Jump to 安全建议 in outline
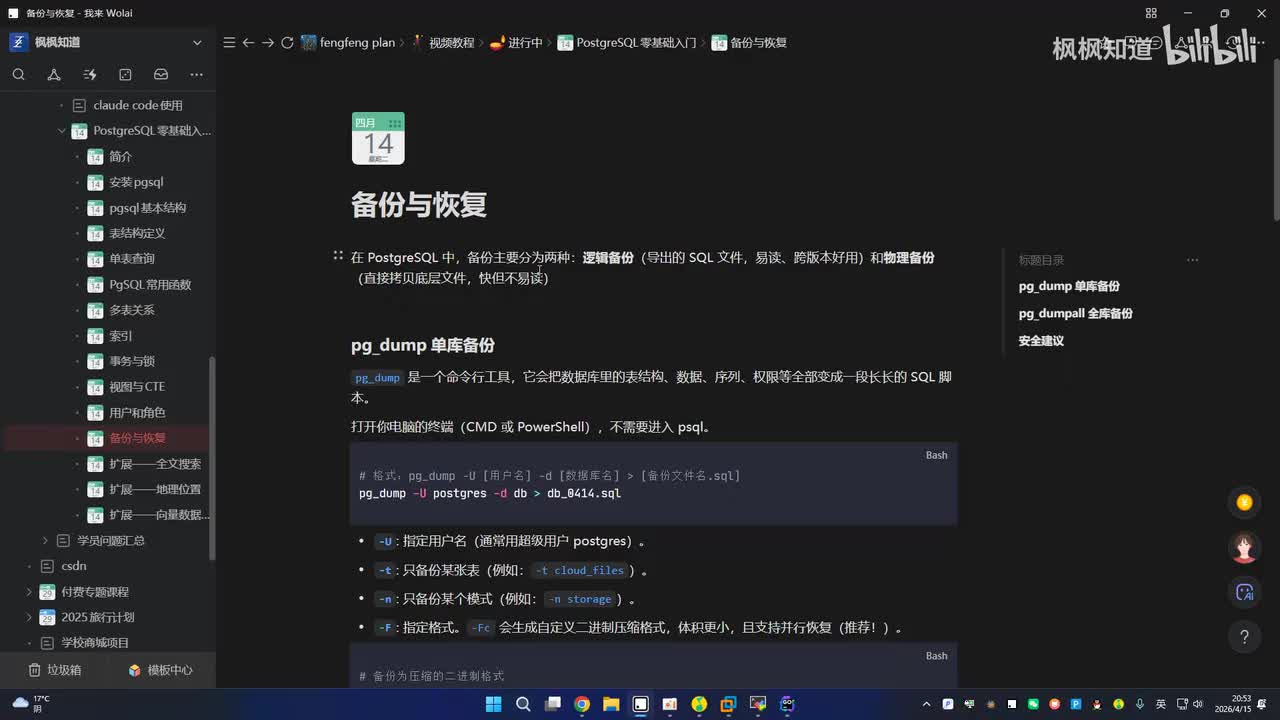 click(x=1041, y=341)
